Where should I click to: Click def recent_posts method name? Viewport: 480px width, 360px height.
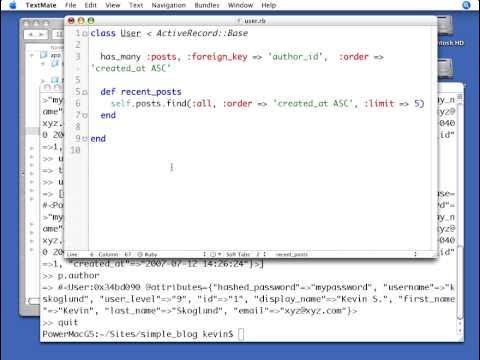pos(151,92)
